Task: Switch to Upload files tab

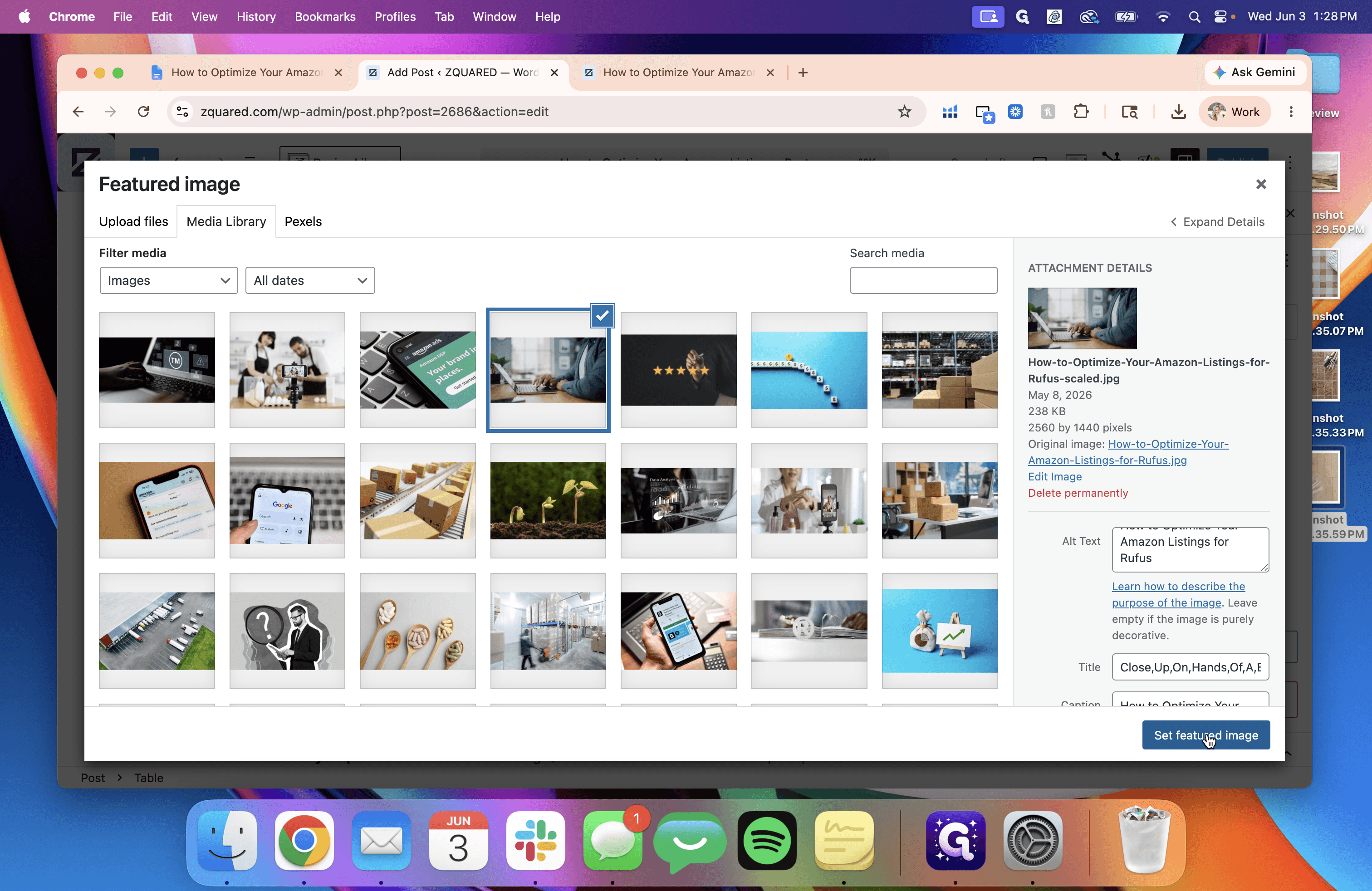Action: pyautogui.click(x=133, y=222)
